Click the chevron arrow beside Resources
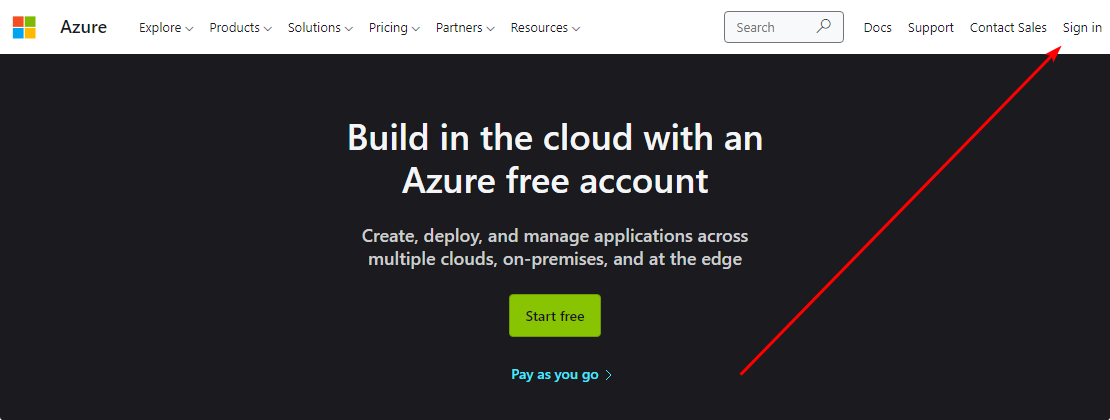This screenshot has width=1110, height=420. 575,29
